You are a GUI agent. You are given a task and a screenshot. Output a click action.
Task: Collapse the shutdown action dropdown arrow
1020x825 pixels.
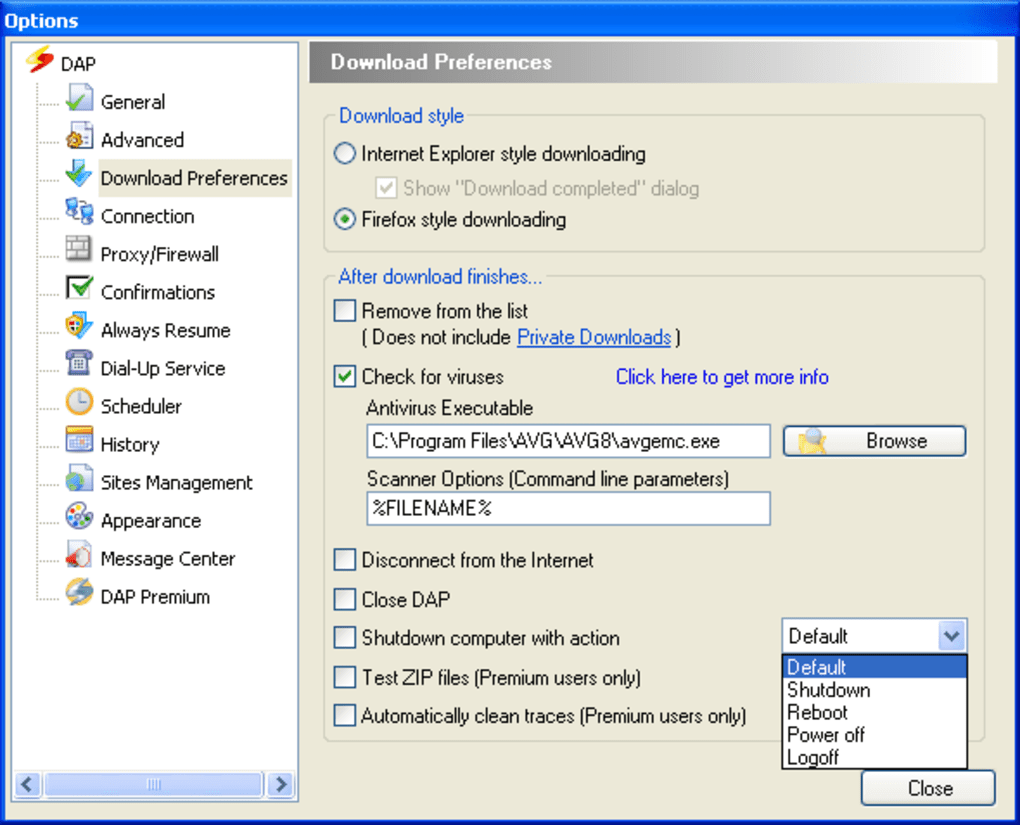[952, 636]
